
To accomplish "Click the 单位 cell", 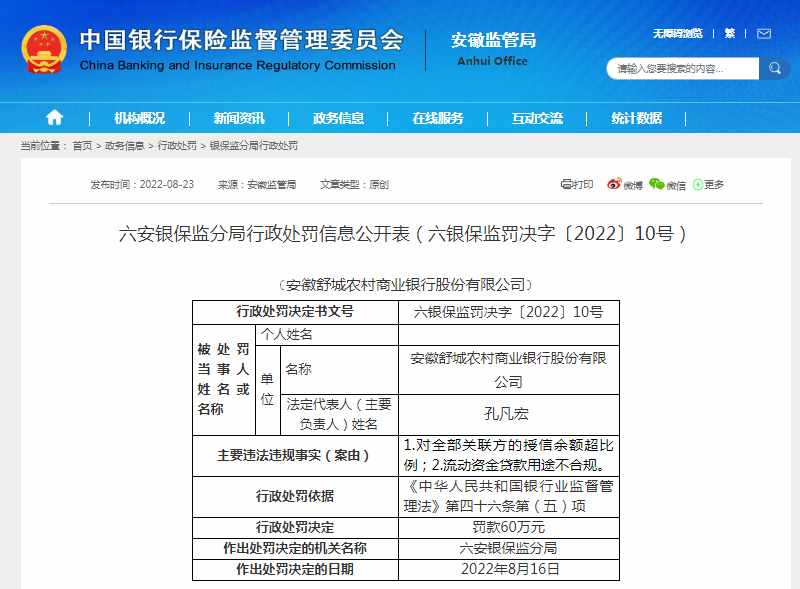I will (268, 390).
